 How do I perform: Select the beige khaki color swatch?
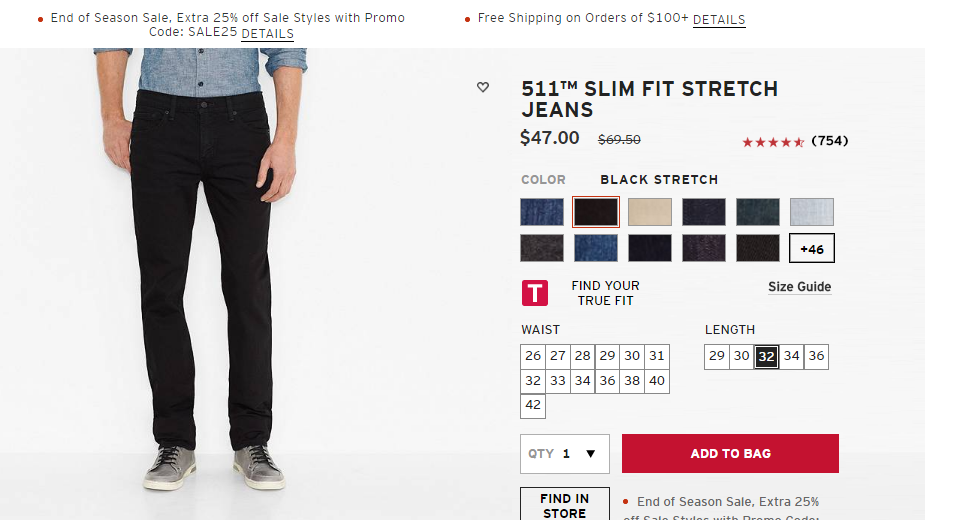tap(650, 212)
